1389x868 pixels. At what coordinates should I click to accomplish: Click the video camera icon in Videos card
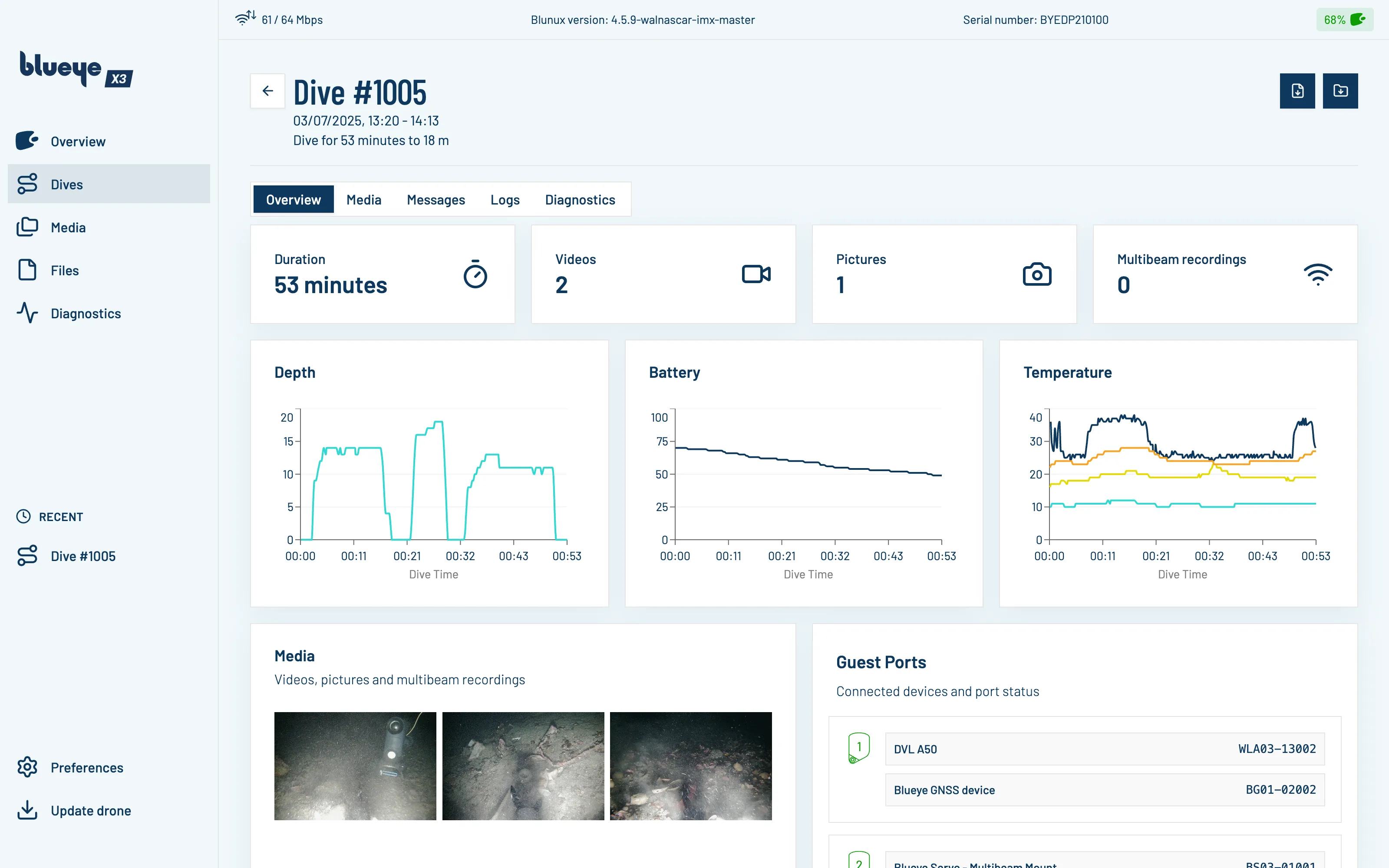tap(756, 274)
